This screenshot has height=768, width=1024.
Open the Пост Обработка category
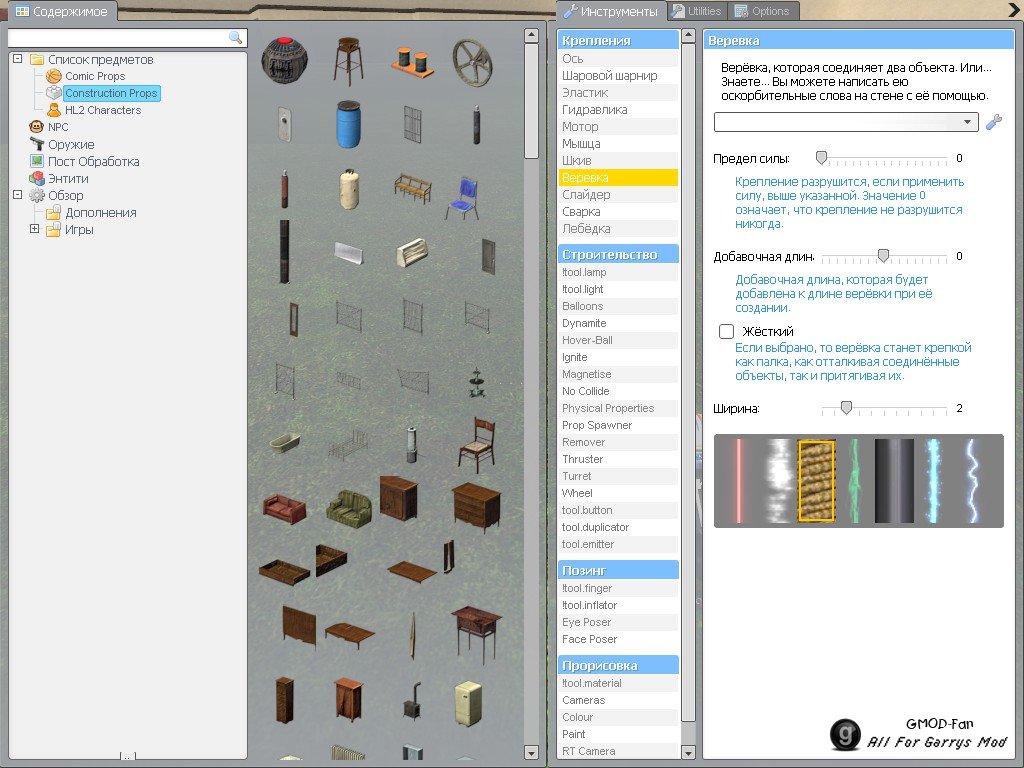coord(93,161)
